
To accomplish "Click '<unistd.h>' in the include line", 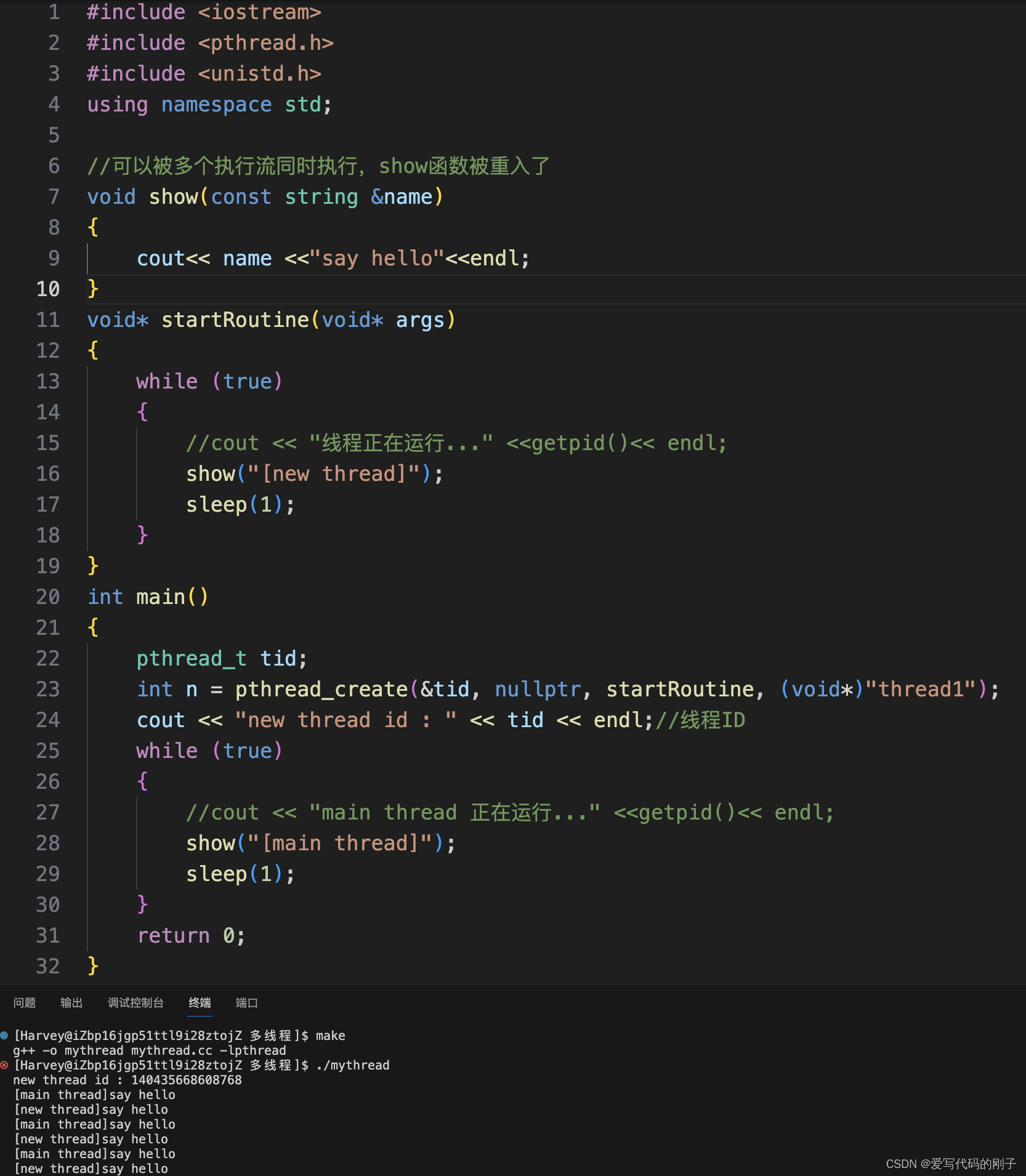I will pos(260,73).
